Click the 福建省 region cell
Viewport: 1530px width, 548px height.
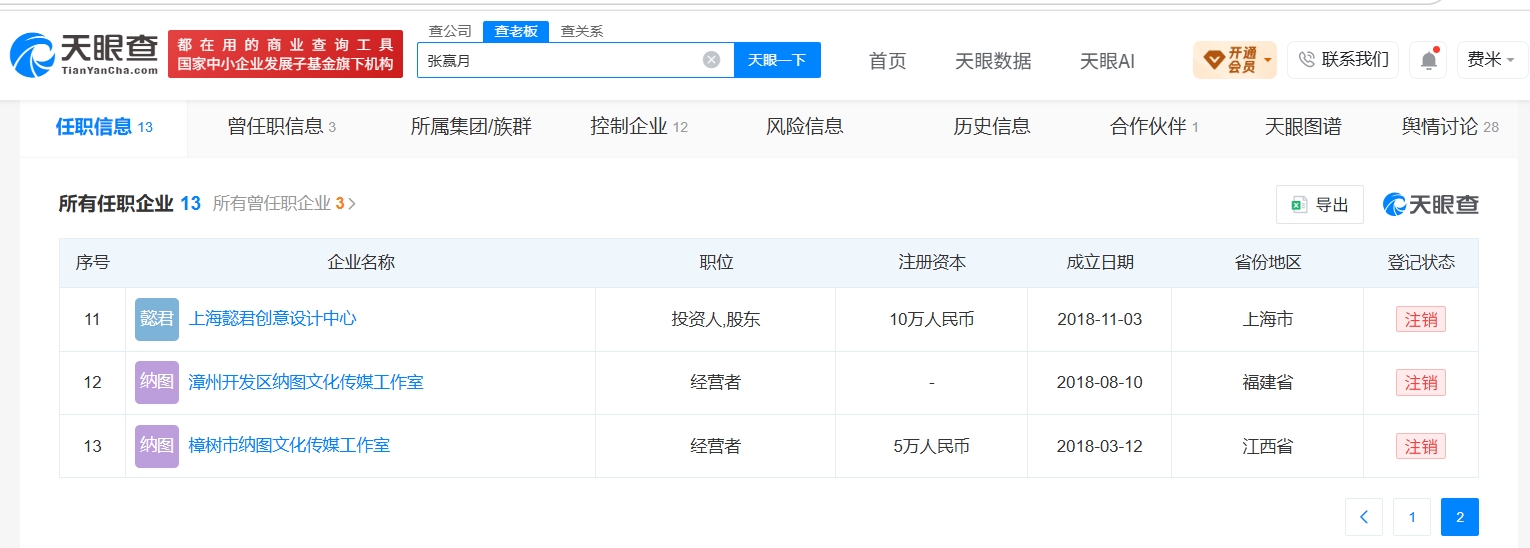pyautogui.click(x=1268, y=383)
